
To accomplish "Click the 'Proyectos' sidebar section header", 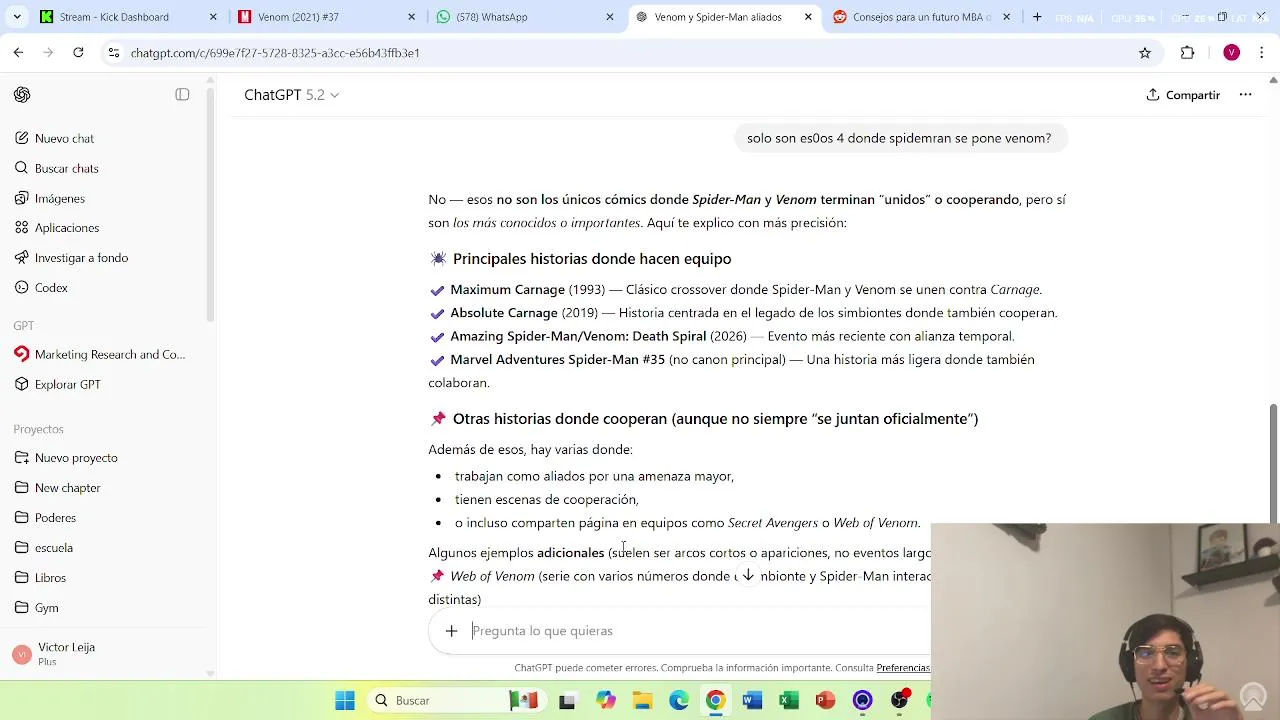I will click(x=38, y=429).
